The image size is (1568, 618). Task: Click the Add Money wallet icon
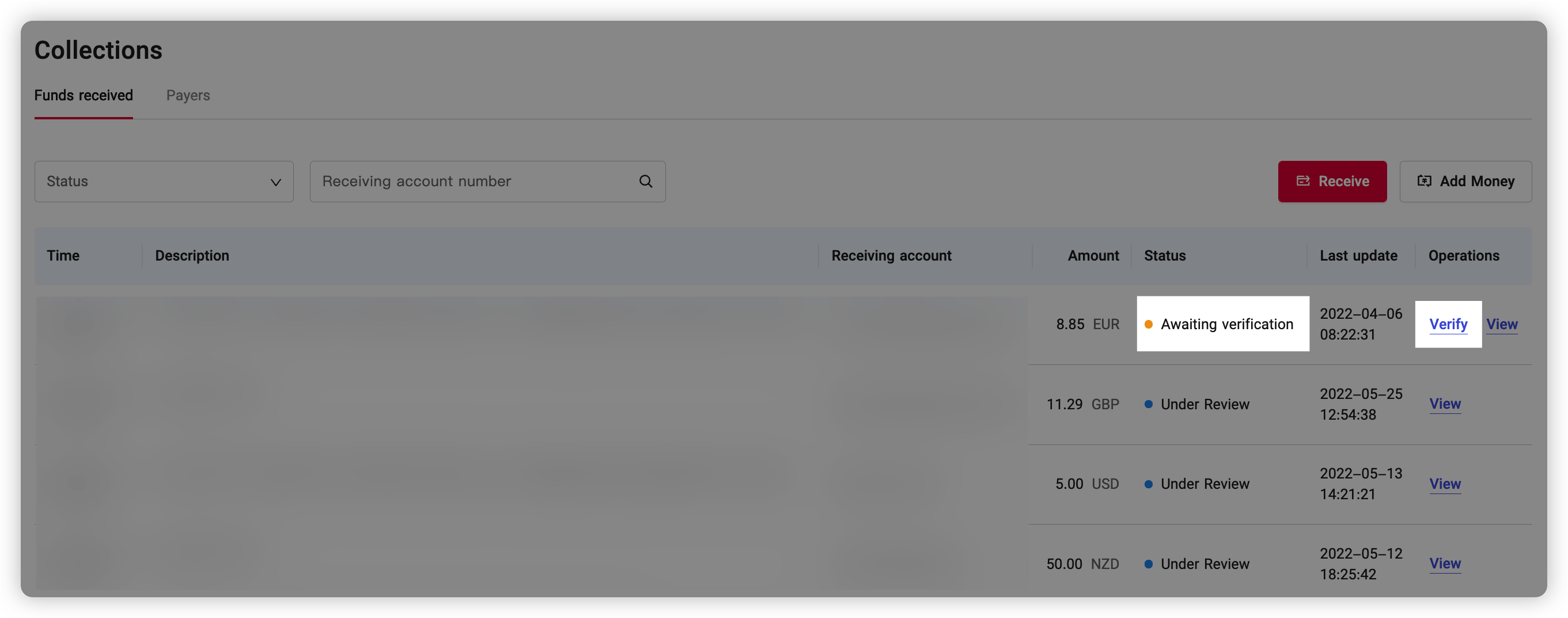pos(1425,181)
